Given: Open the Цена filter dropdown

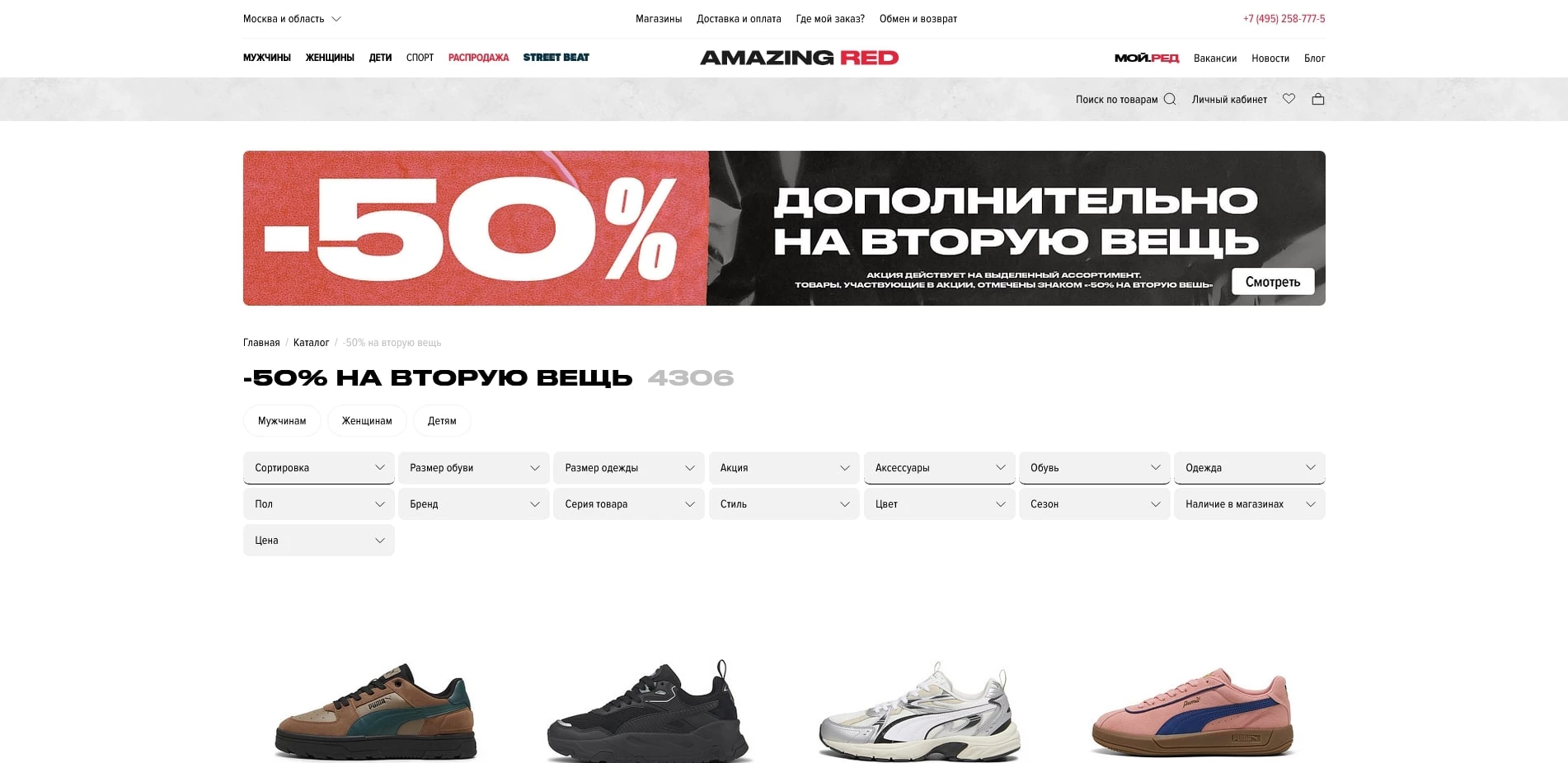Looking at the screenshot, I should tap(318, 541).
